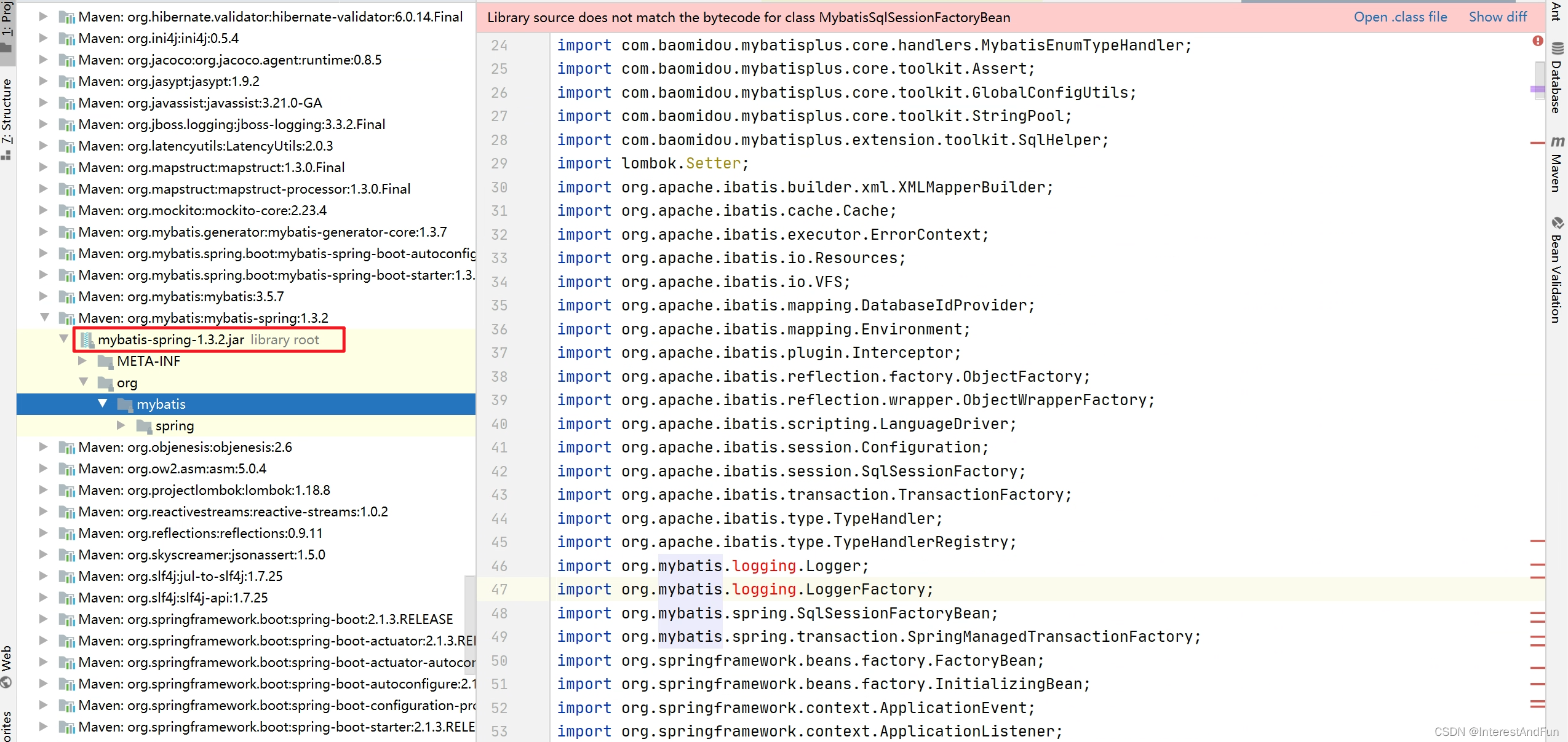1568x742 pixels.
Task: Open the Structure tool window icon
Action: point(6,155)
